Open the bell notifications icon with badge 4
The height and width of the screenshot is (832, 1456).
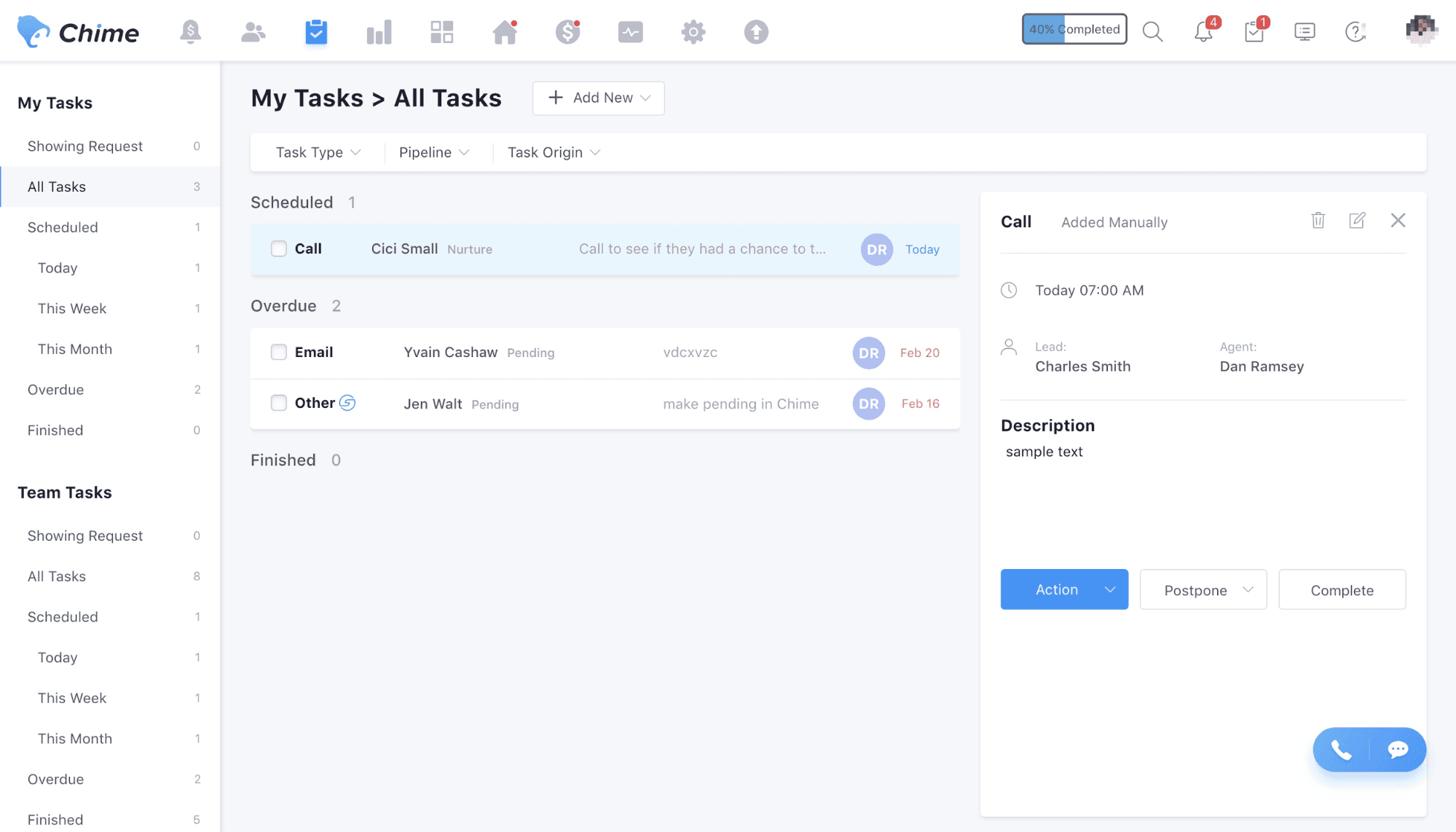coord(1203,32)
